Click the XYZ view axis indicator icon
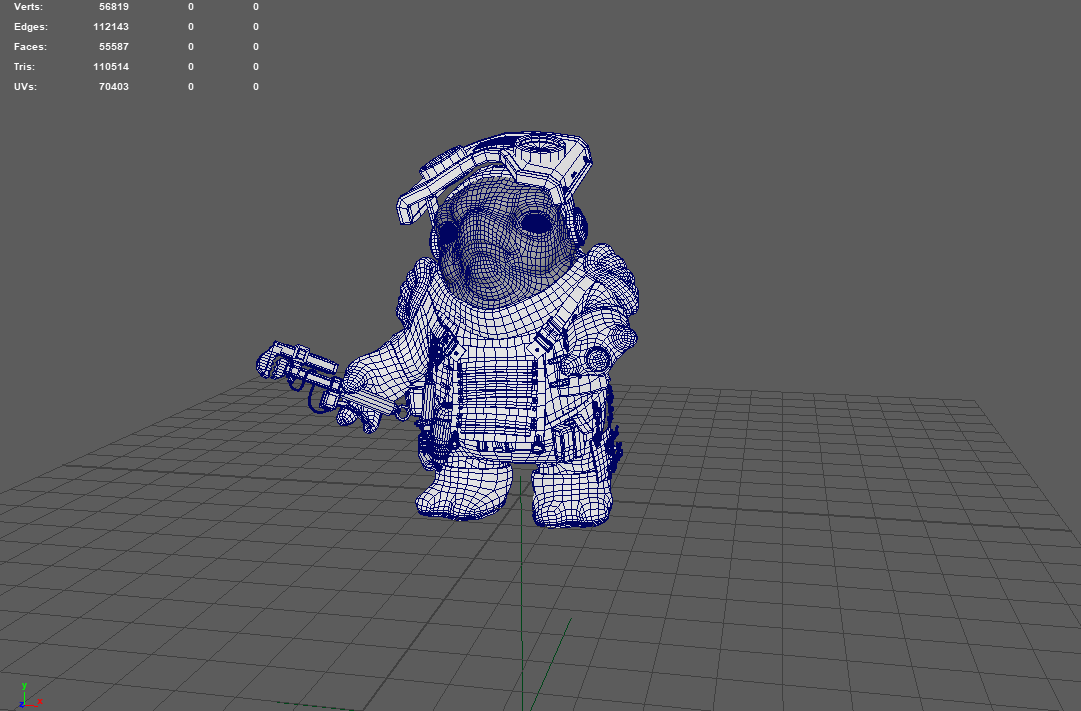 click(x=29, y=696)
